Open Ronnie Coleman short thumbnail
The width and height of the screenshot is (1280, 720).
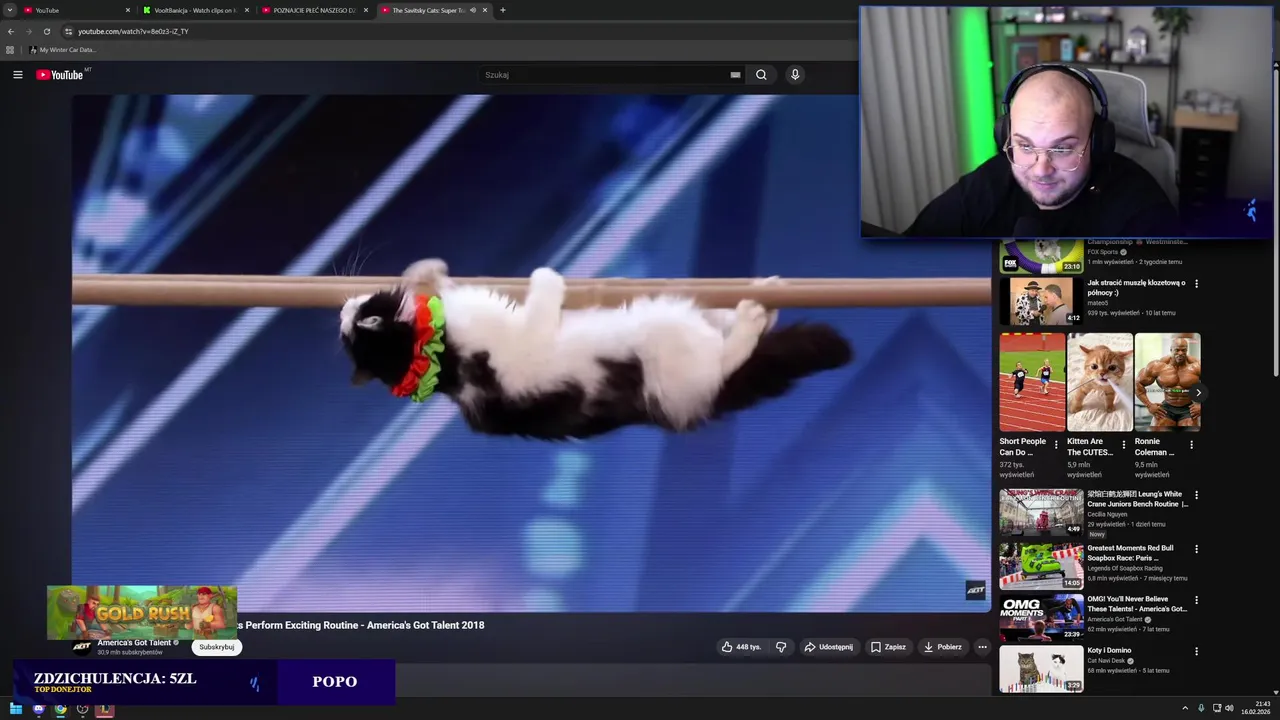(x=1167, y=382)
